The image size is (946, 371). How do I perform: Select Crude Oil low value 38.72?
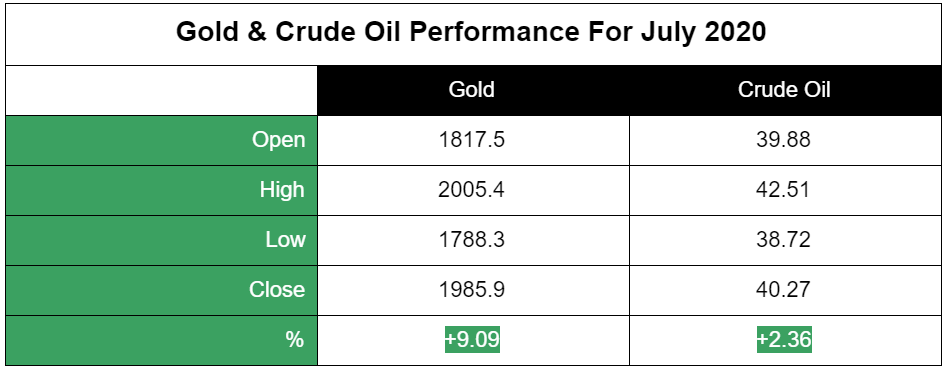pyautogui.click(x=783, y=240)
